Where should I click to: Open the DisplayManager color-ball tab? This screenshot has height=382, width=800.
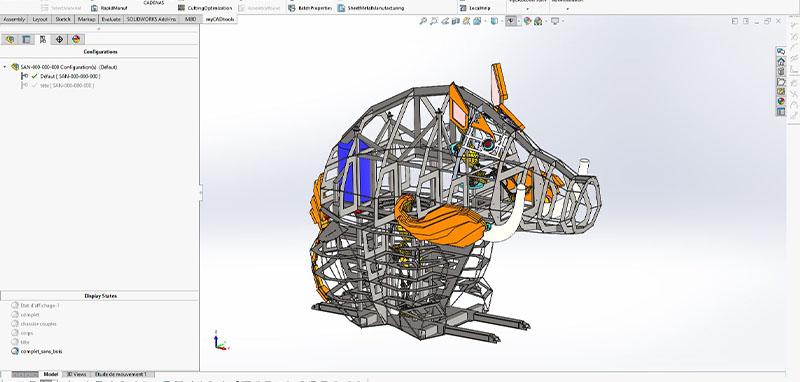point(76,39)
